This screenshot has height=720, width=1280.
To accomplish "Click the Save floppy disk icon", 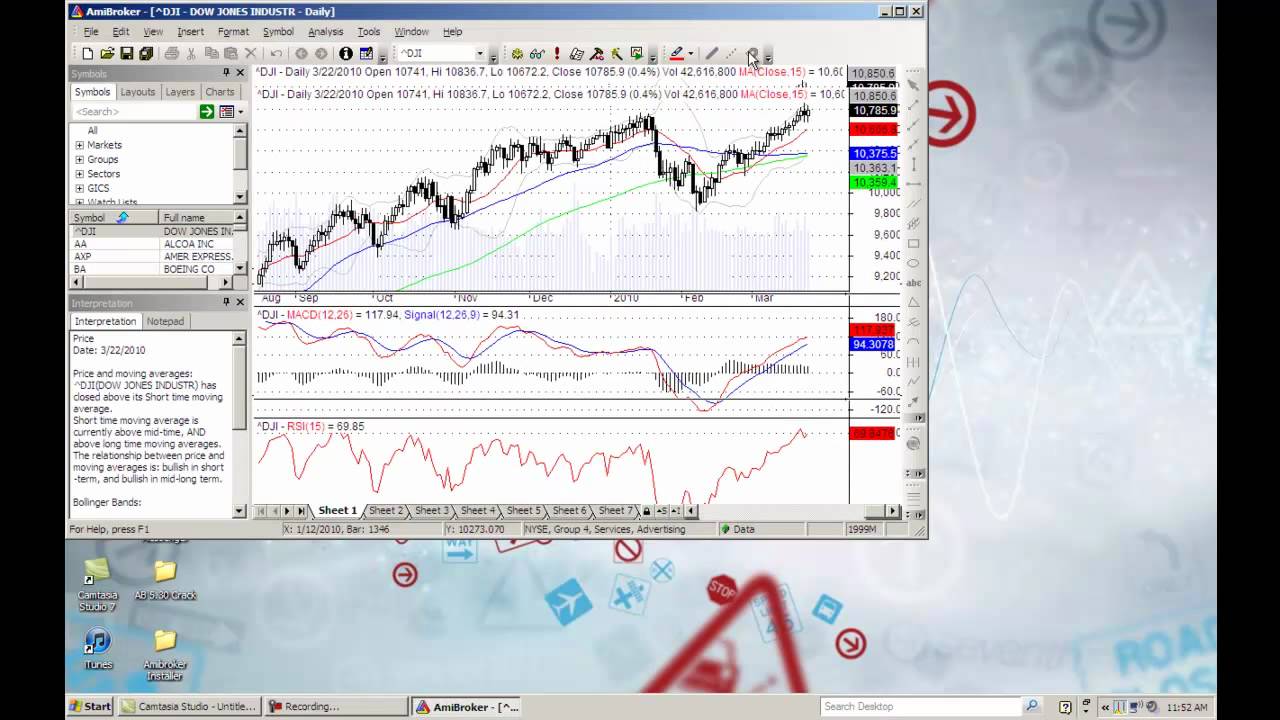I will coord(126,53).
